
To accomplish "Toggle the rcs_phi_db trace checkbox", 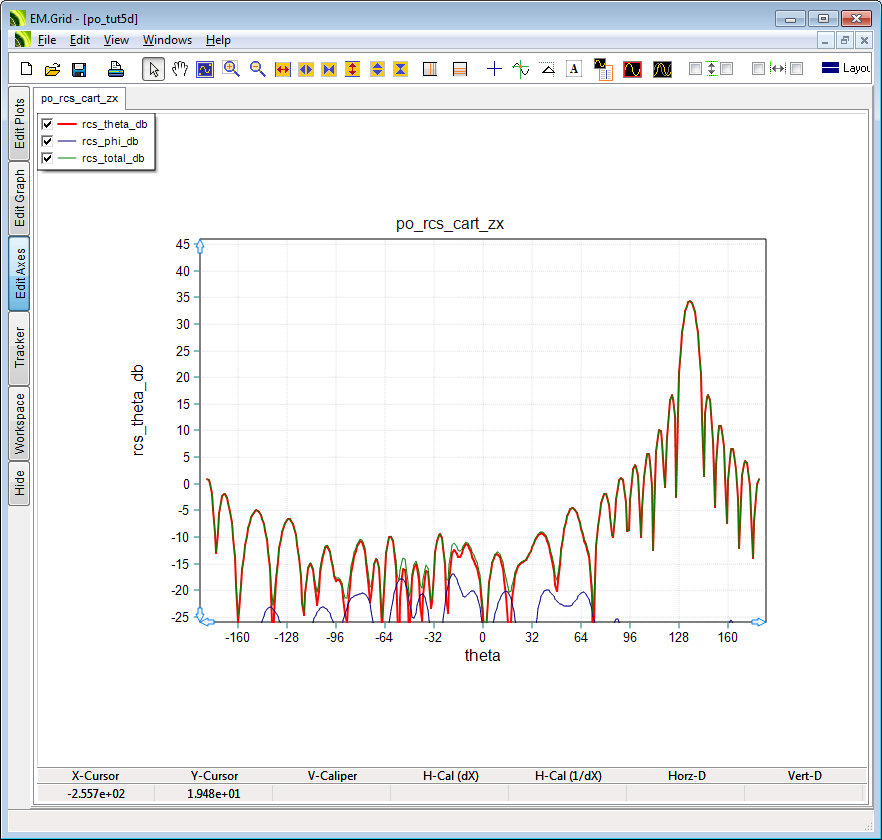I will coord(47,141).
